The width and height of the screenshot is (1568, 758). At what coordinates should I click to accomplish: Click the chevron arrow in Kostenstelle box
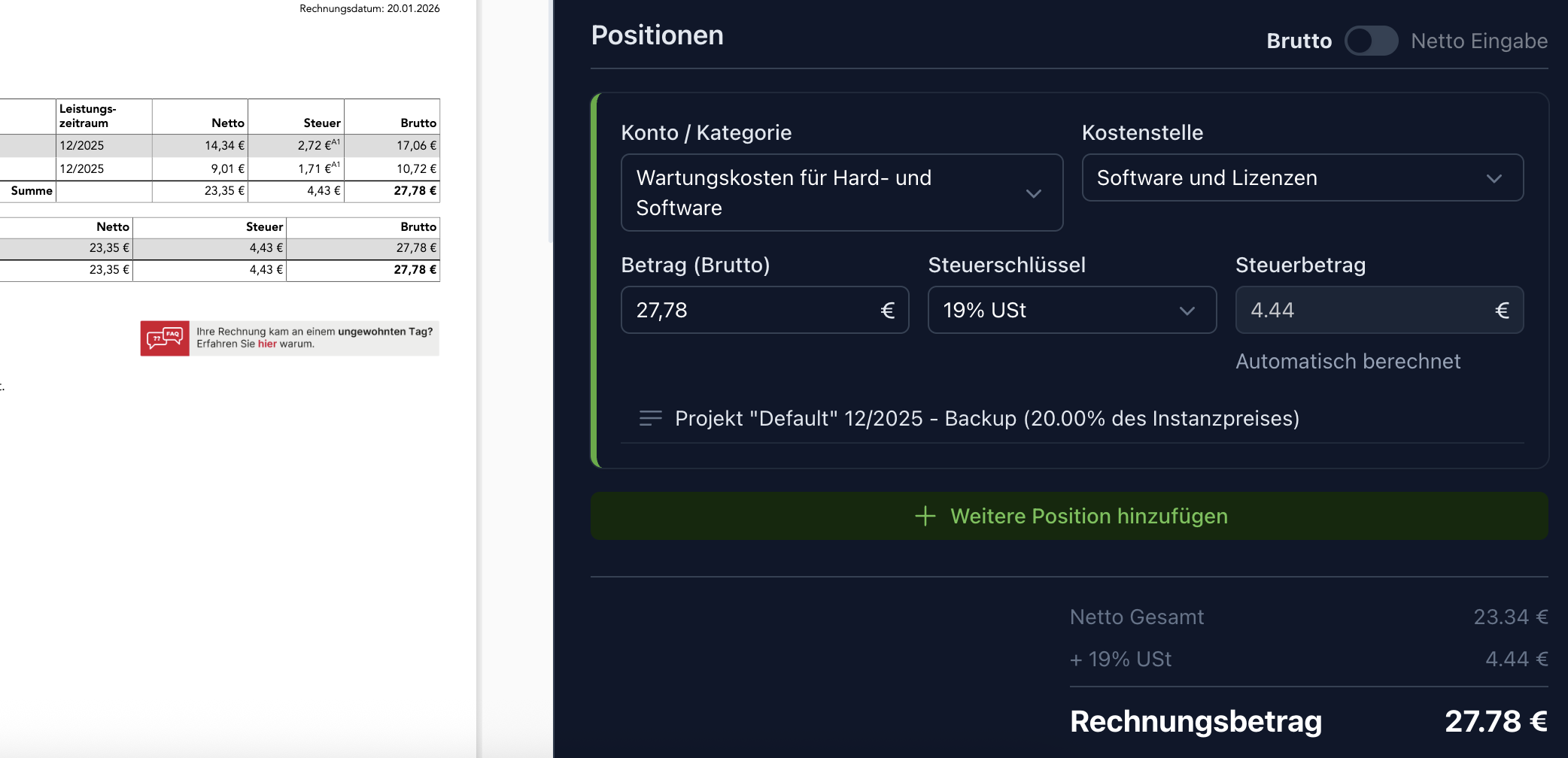tap(1494, 178)
